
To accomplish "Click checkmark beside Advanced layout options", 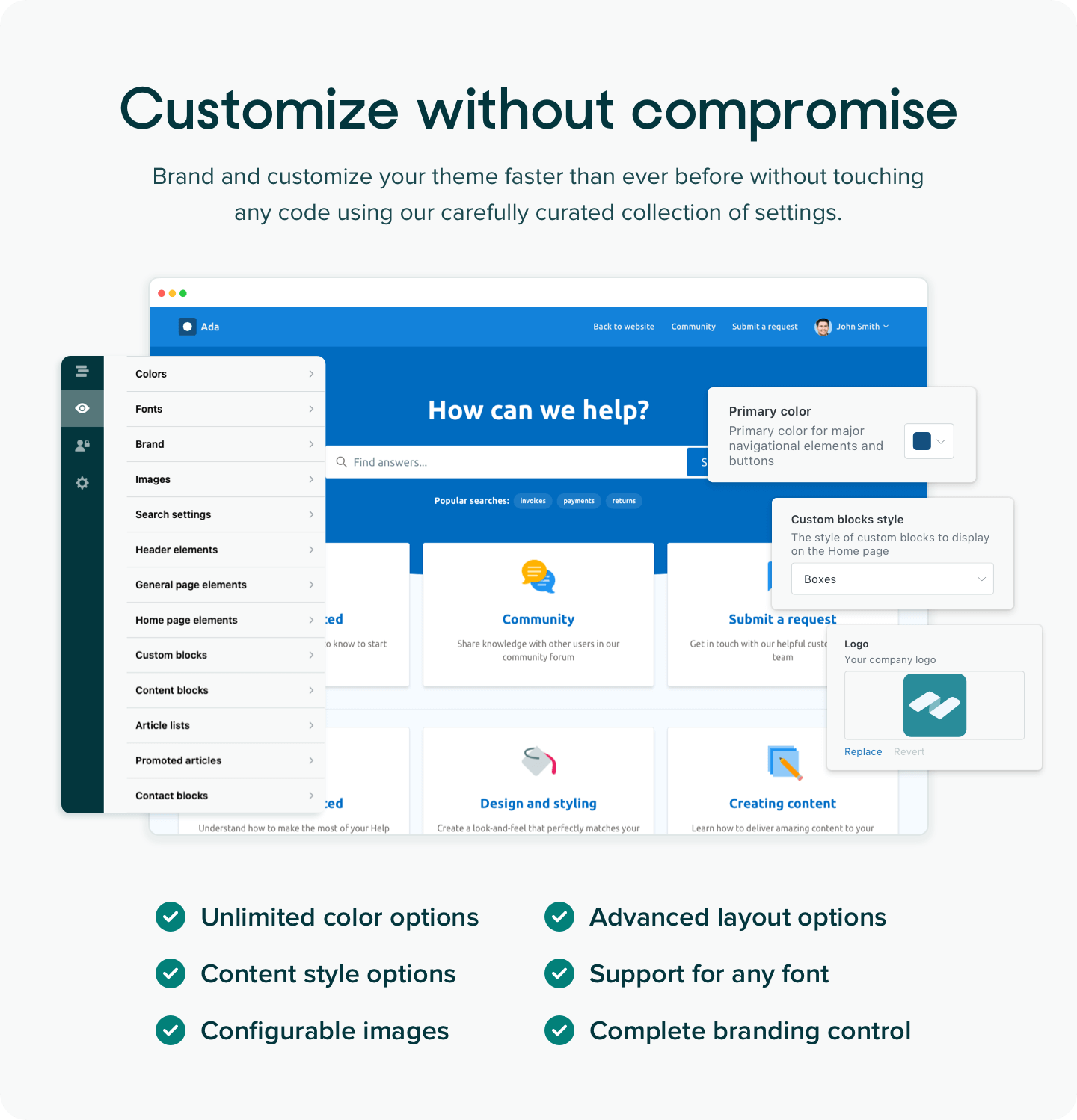I will (x=559, y=917).
